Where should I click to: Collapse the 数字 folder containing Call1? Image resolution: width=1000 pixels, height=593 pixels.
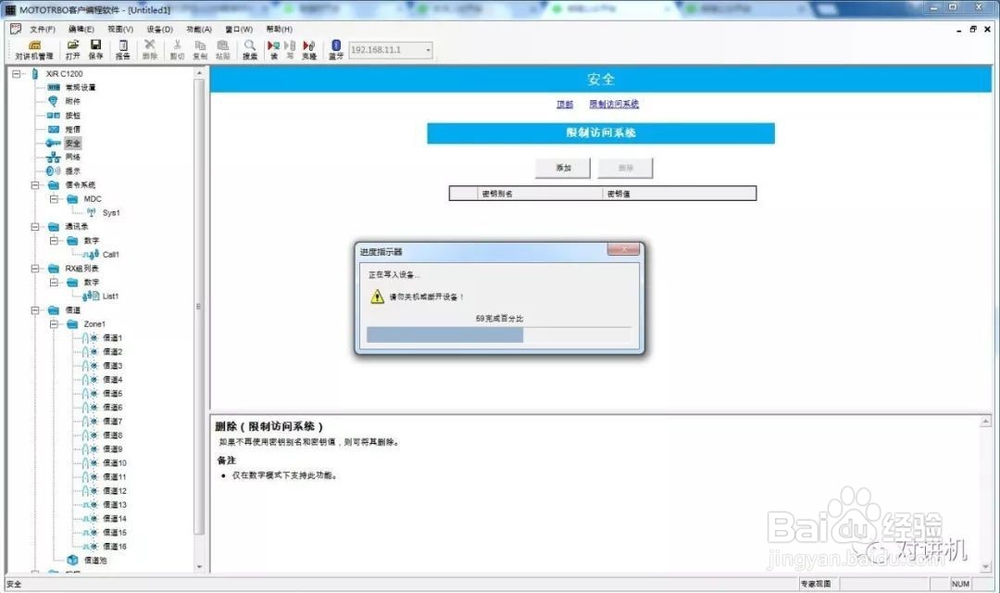click(54, 240)
